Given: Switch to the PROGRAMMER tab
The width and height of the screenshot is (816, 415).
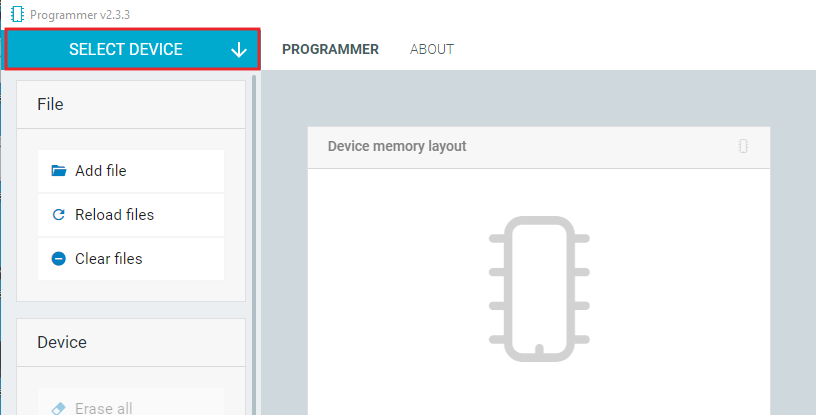Looking at the screenshot, I should [330, 49].
